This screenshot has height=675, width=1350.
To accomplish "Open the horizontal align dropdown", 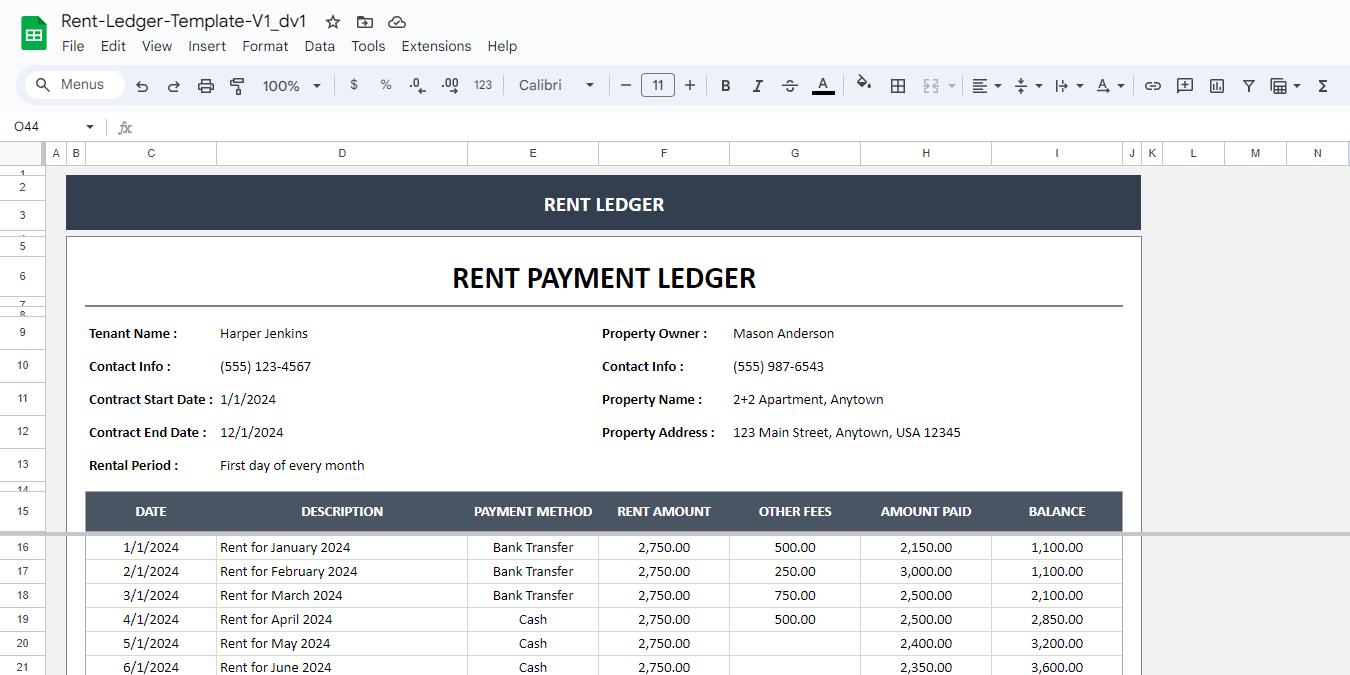I will coord(987,86).
